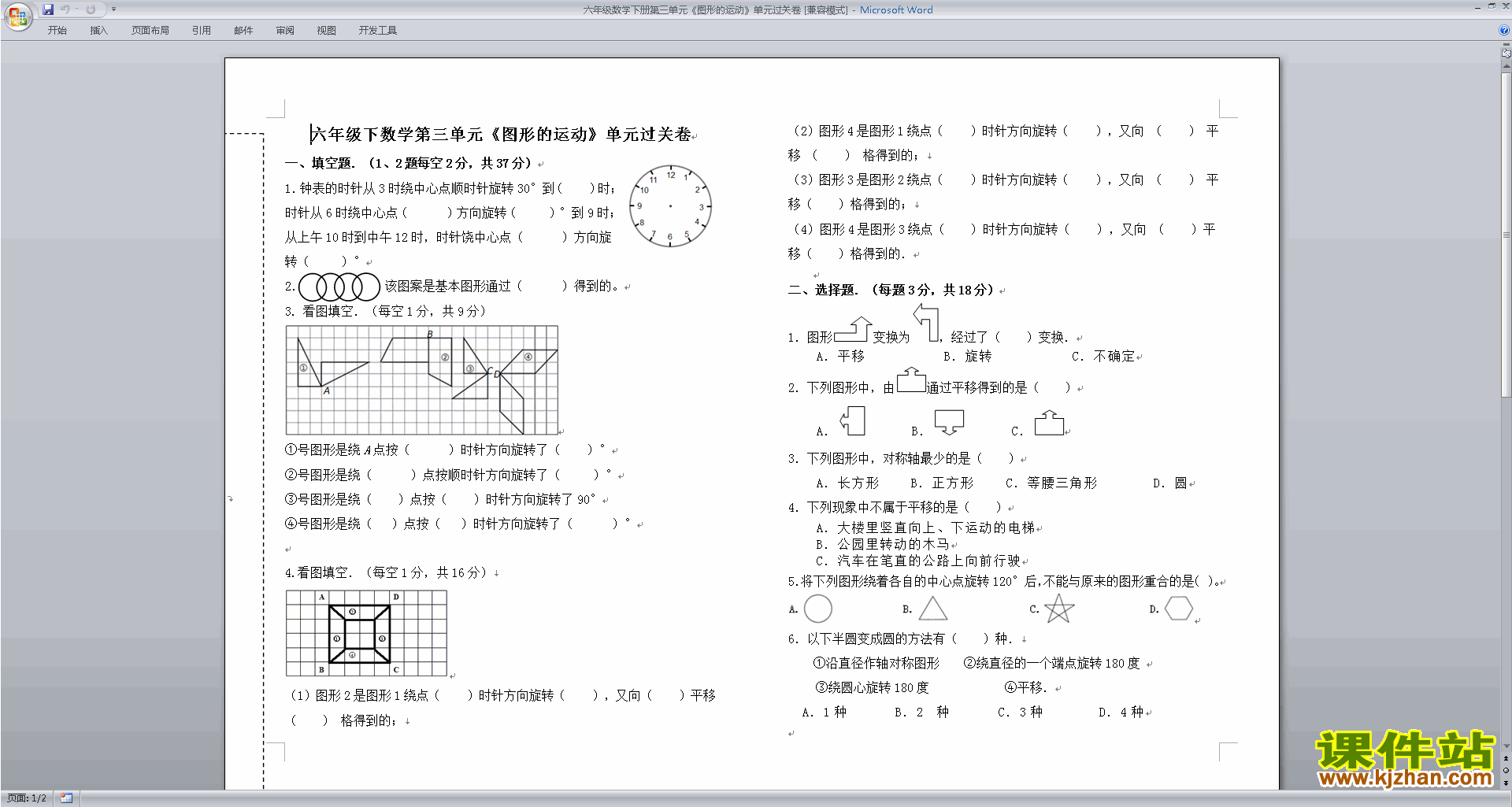
Task: Click the vertical scrollbar up arrow
Action: click(x=1506, y=67)
